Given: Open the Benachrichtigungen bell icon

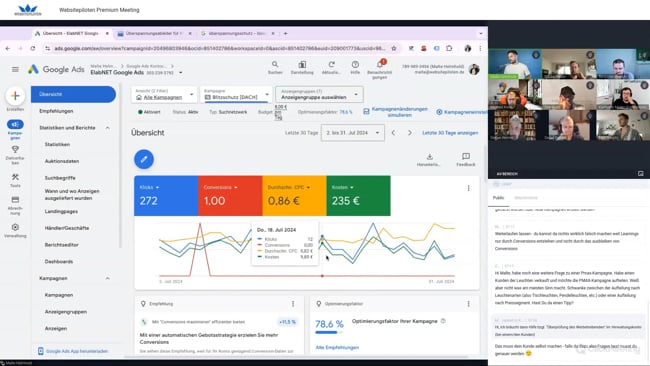Looking at the screenshot, I should pos(380,64).
